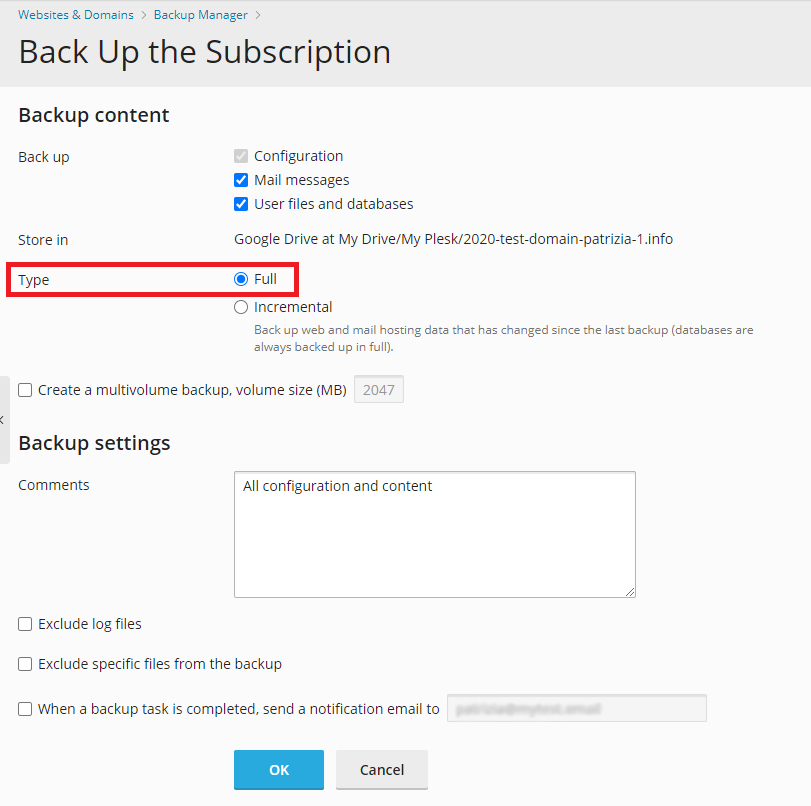Screen dimensions: 811x806
Task: Collapse the left navigation sidebar
Action: tap(4, 420)
